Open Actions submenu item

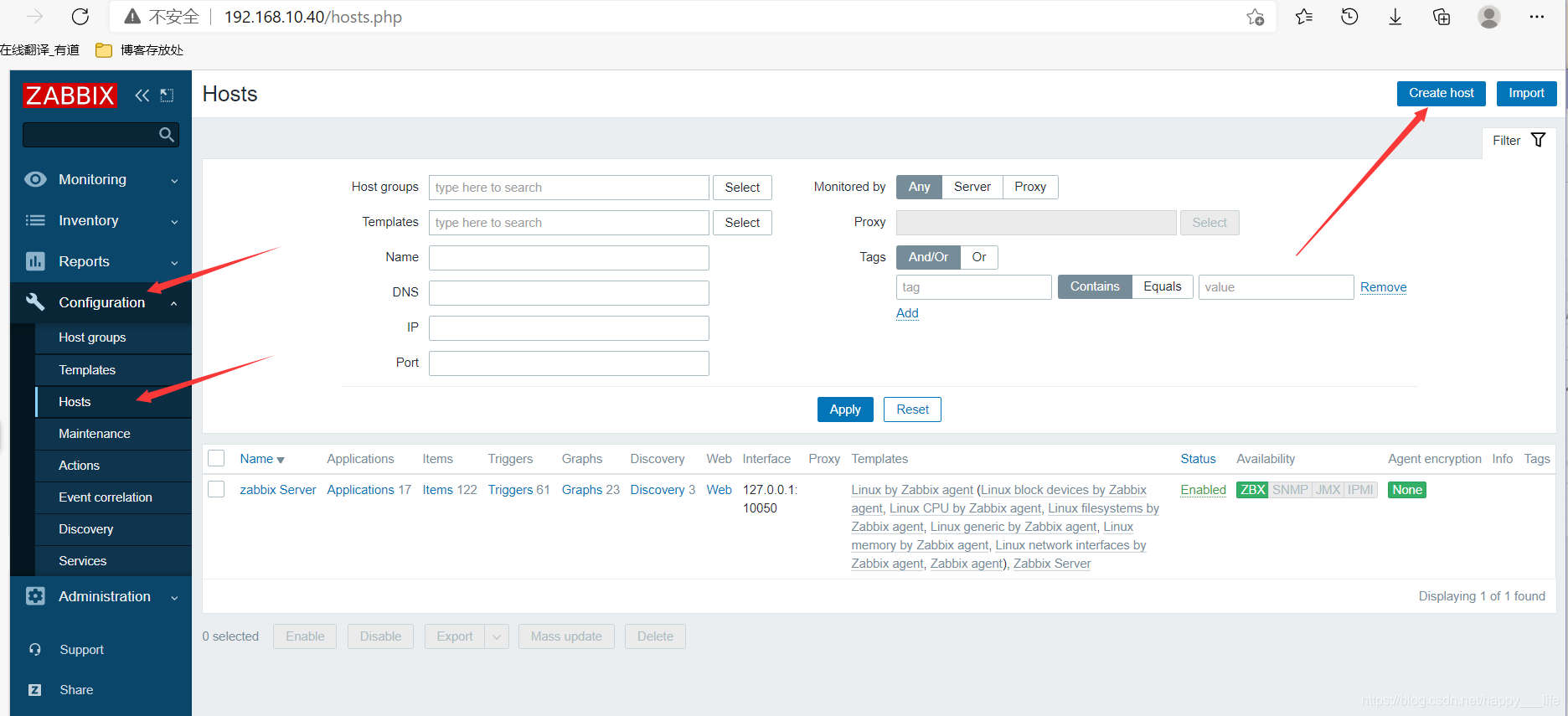coord(79,466)
